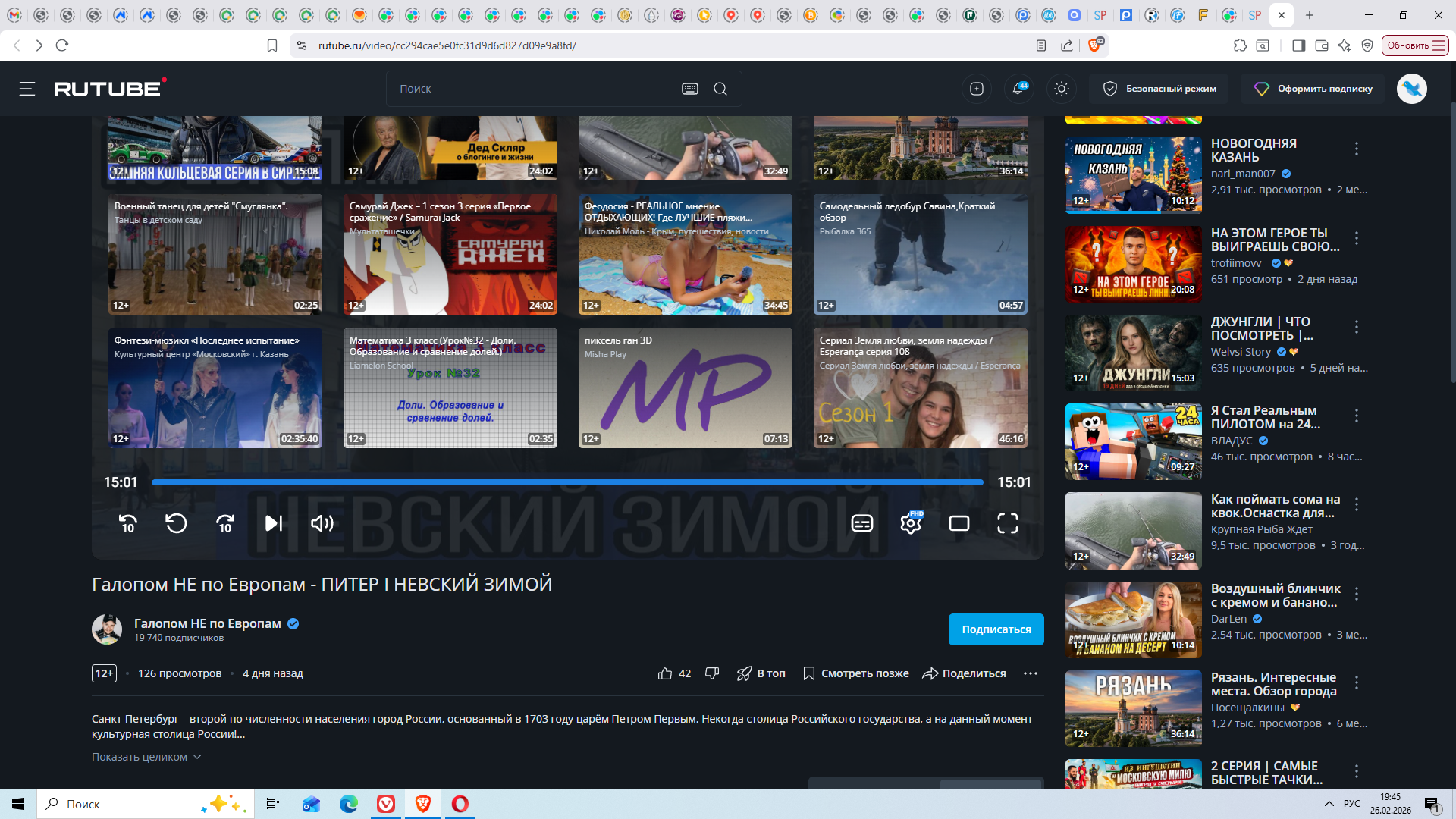Toggle subtitles in the player
Viewport: 1456px width, 819px height.
[x=862, y=523]
